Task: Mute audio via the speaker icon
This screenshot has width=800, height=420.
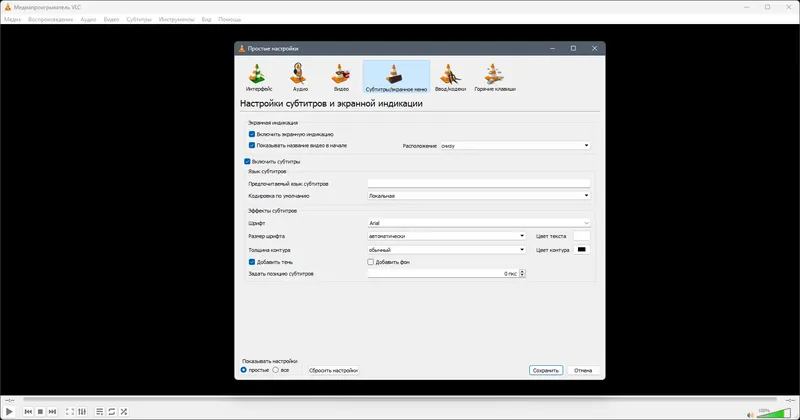Action: [x=750, y=415]
